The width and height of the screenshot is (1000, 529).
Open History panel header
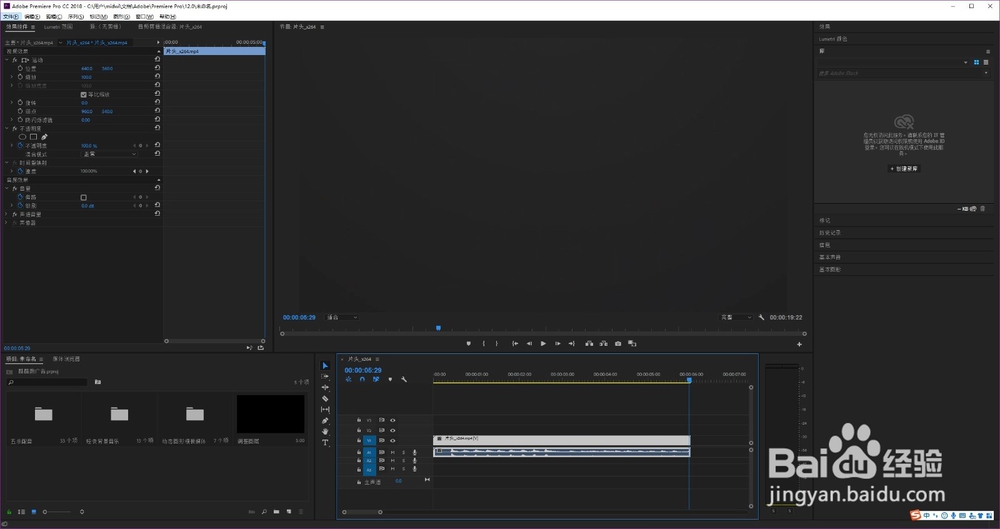point(830,233)
